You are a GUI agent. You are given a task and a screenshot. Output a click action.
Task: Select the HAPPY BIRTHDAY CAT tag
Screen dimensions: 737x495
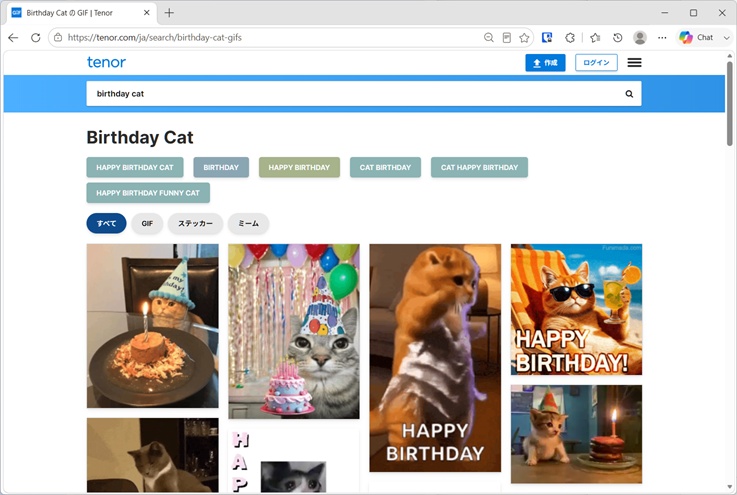coord(135,167)
